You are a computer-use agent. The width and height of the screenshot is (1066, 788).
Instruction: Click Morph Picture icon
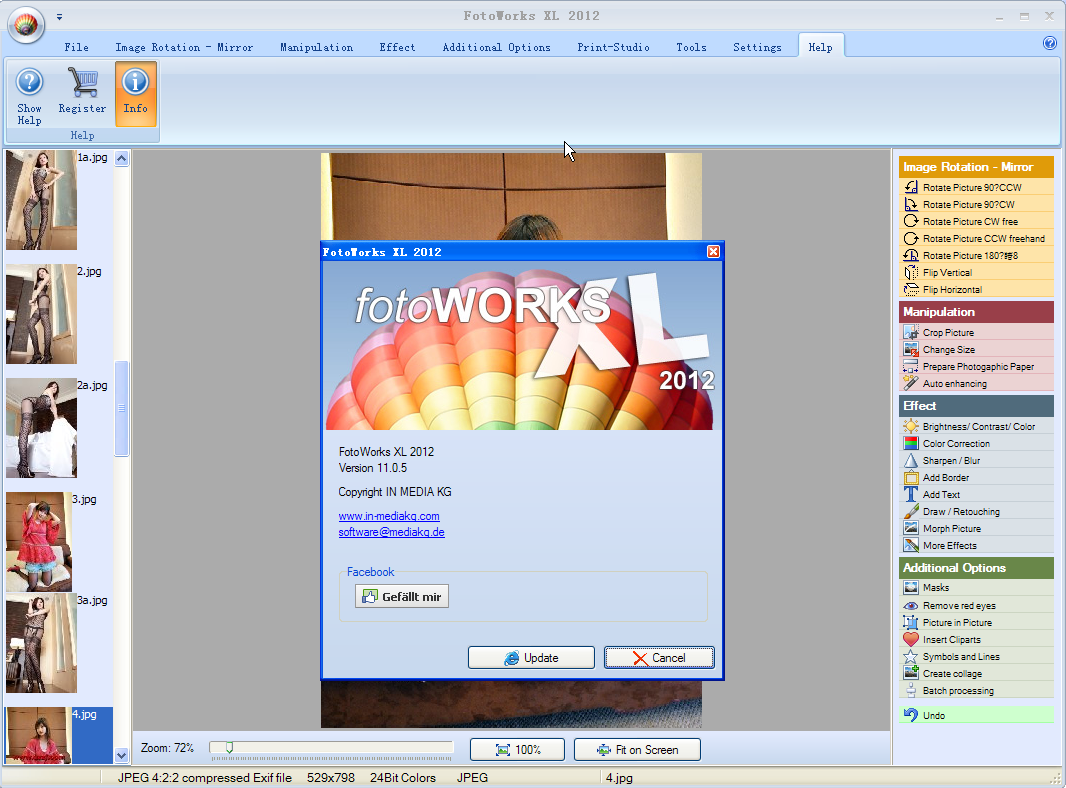click(x=911, y=528)
